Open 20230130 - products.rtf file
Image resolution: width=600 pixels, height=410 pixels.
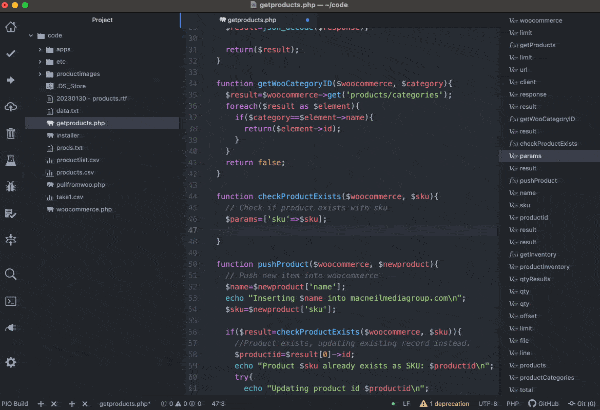(91, 98)
